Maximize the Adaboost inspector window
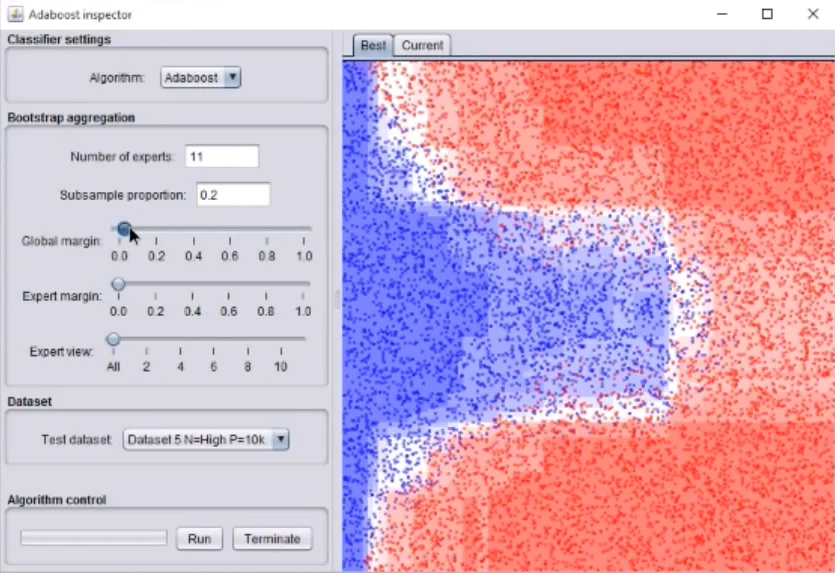The width and height of the screenshot is (835, 573). tap(767, 14)
